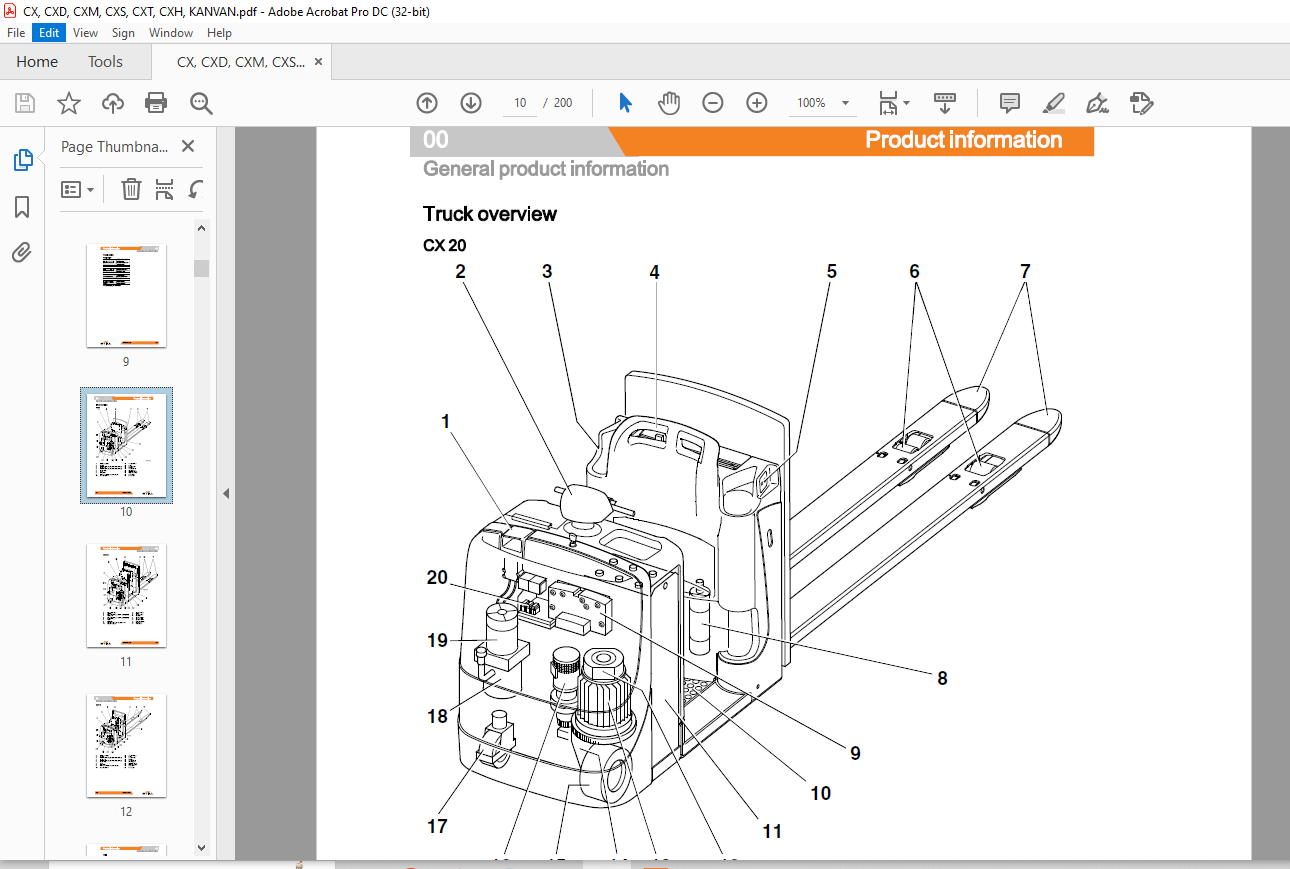Open the File menu
Screen dimensions: 1290x869
pos(16,32)
